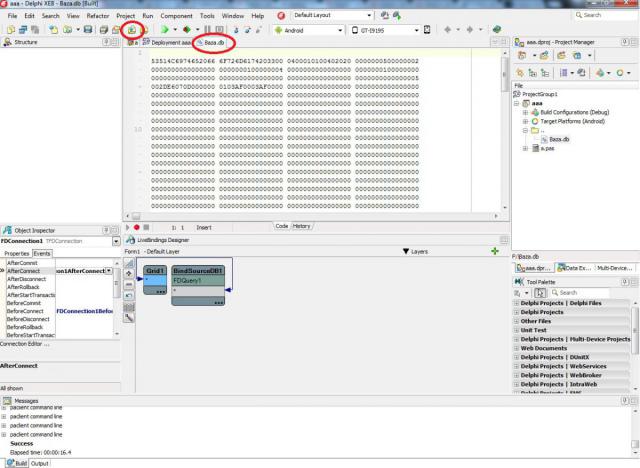Select Baza.db in the Project Manager tree
640x468 pixels.
click(559, 140)
